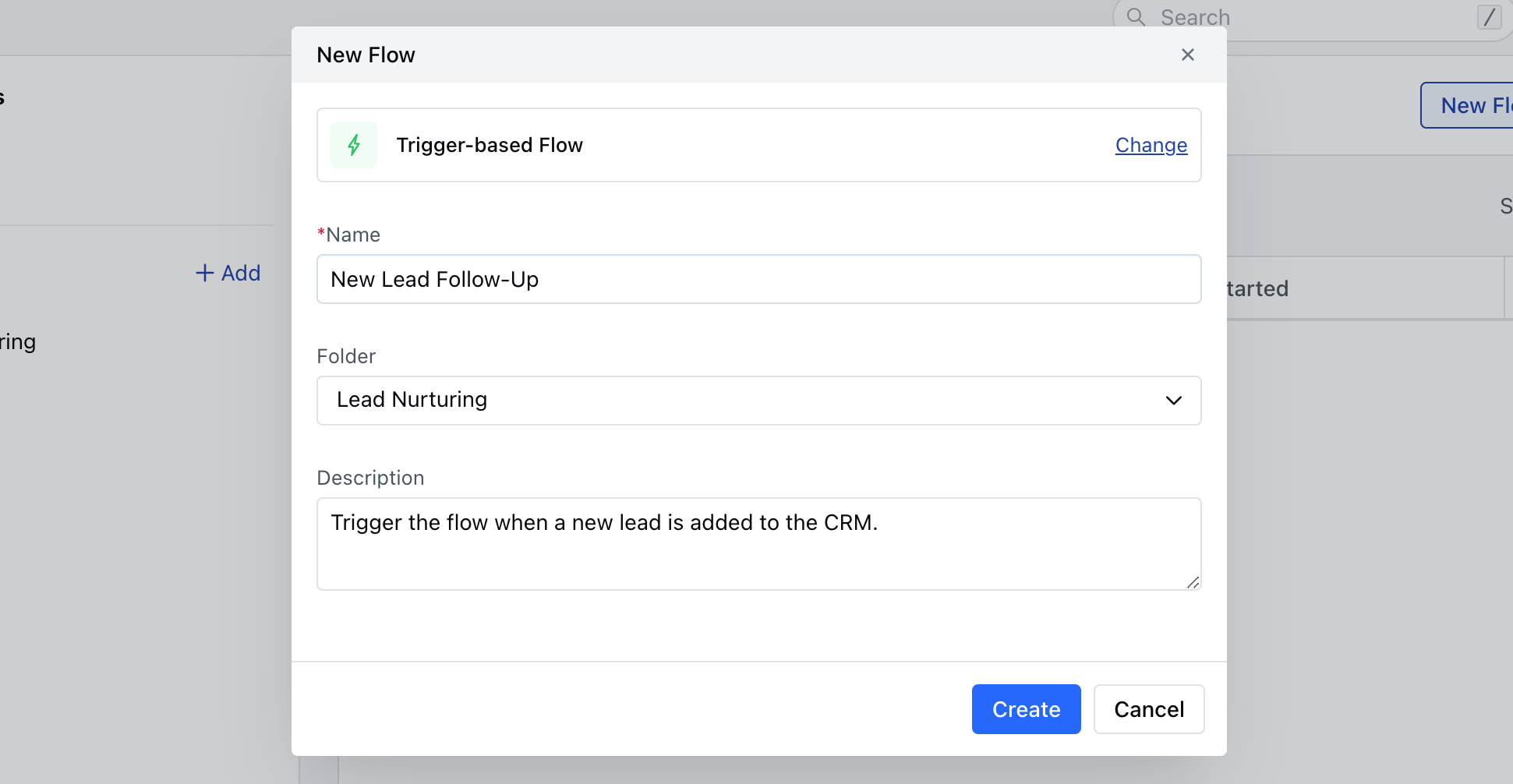Click the plus icon beside Add
This screenshot has width=1513, height=784.
(x=204, y=273)
